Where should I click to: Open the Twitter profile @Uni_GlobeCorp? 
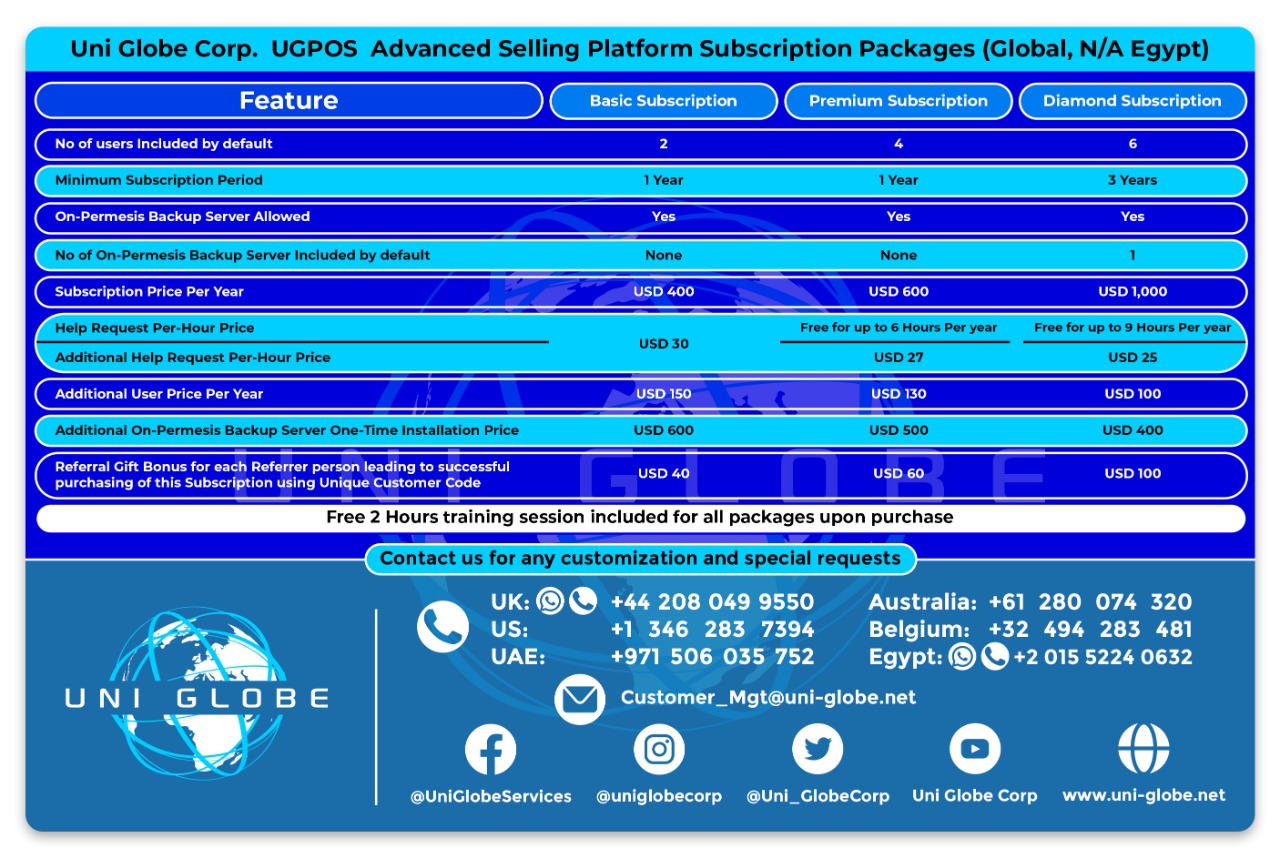pos(817,748)
